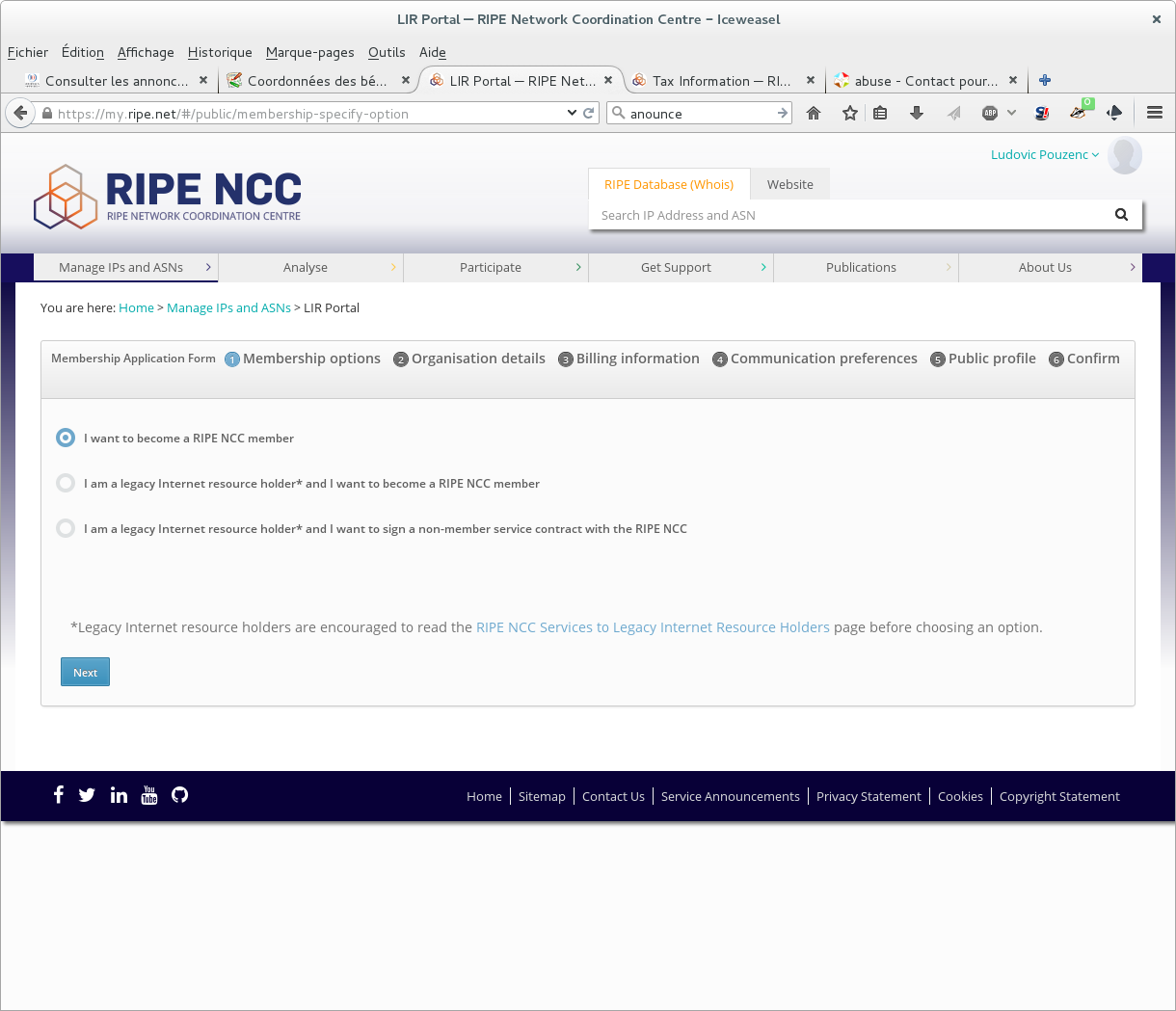Submit the RIPE Database search magnifier
1176x1011 pixels.
[x=1121, y=215]
